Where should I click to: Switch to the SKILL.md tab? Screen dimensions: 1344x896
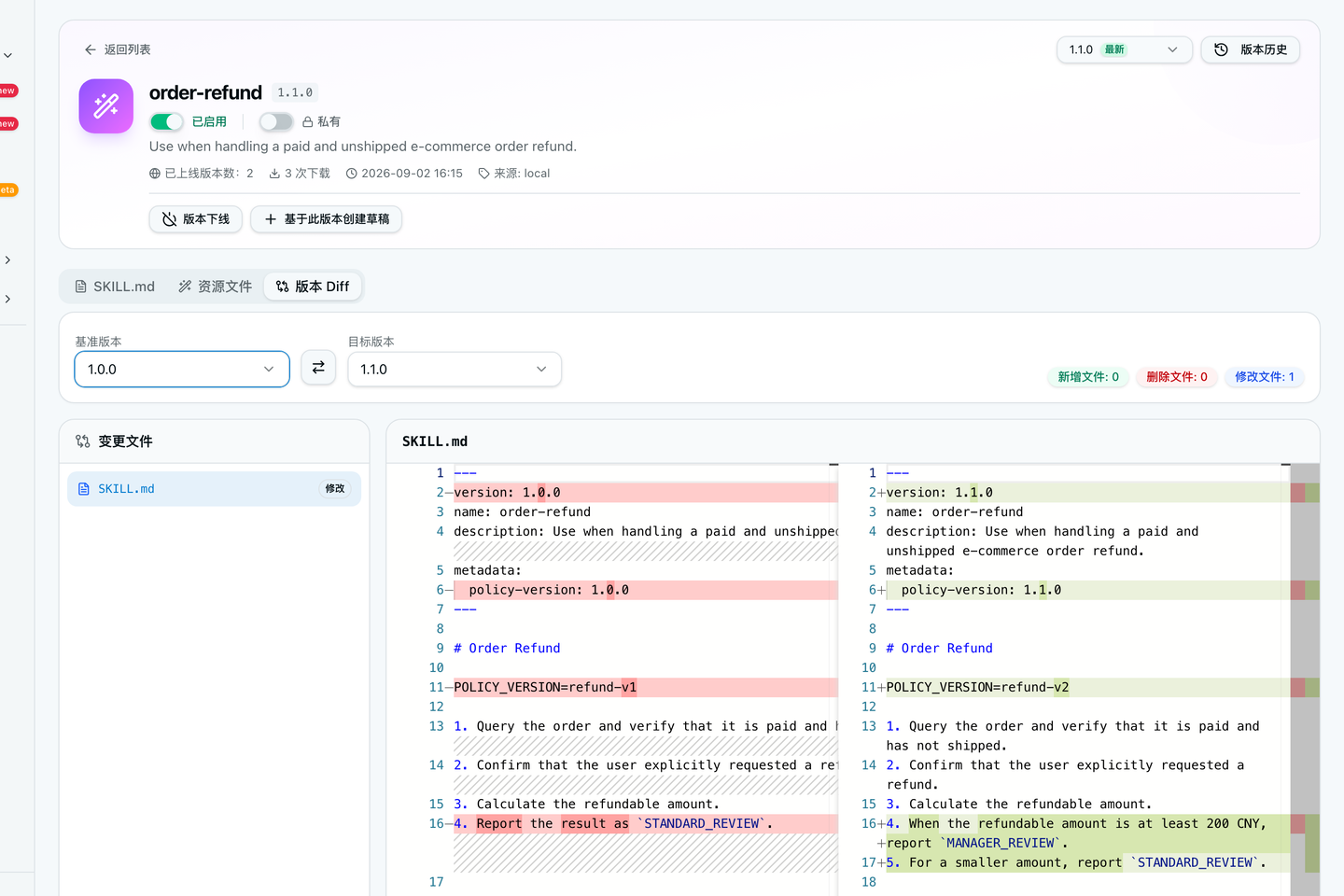pyautogui.click(x=115, y=287)
